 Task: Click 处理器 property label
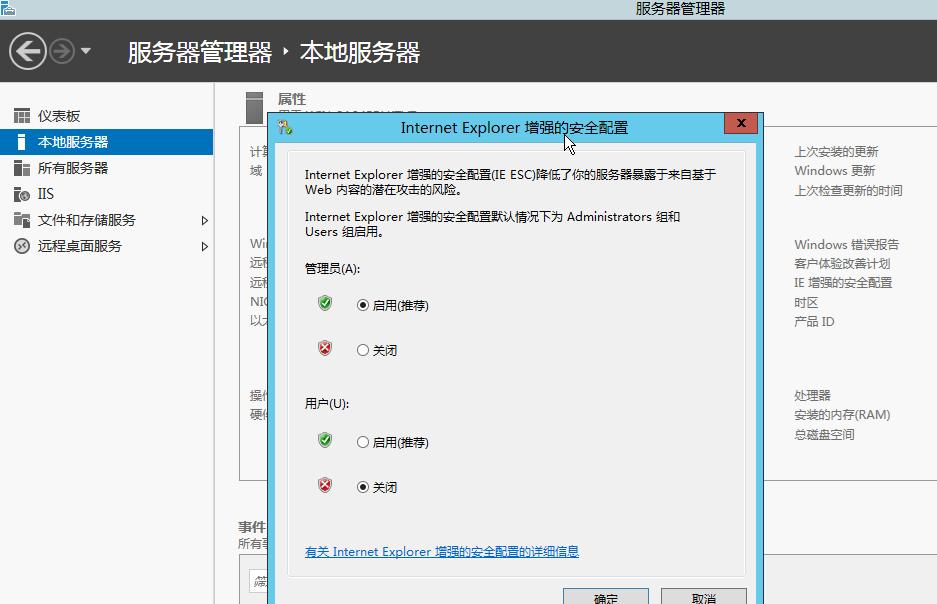[x=812, y=395]
